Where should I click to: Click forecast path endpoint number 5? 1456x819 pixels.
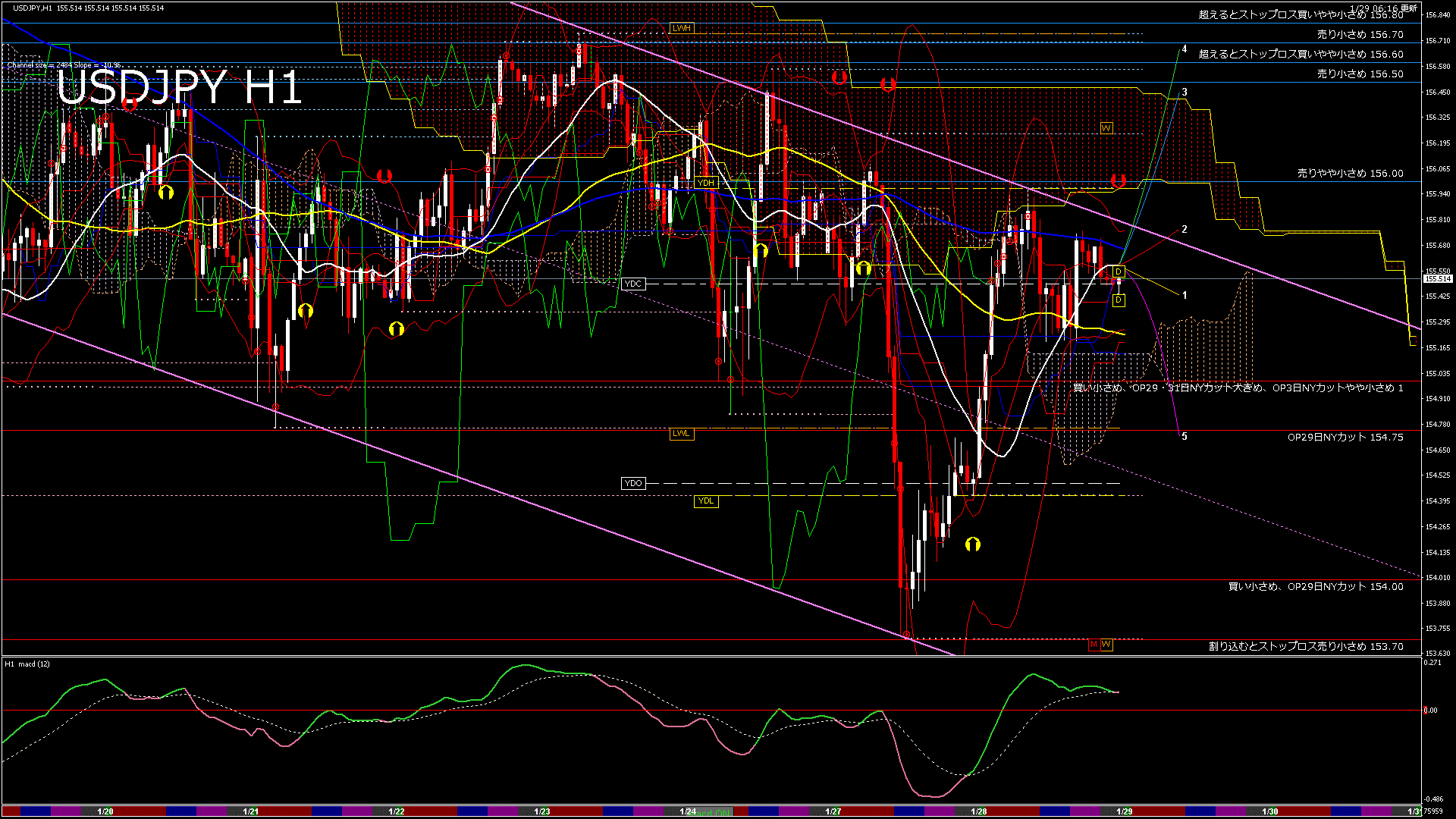1185,437
